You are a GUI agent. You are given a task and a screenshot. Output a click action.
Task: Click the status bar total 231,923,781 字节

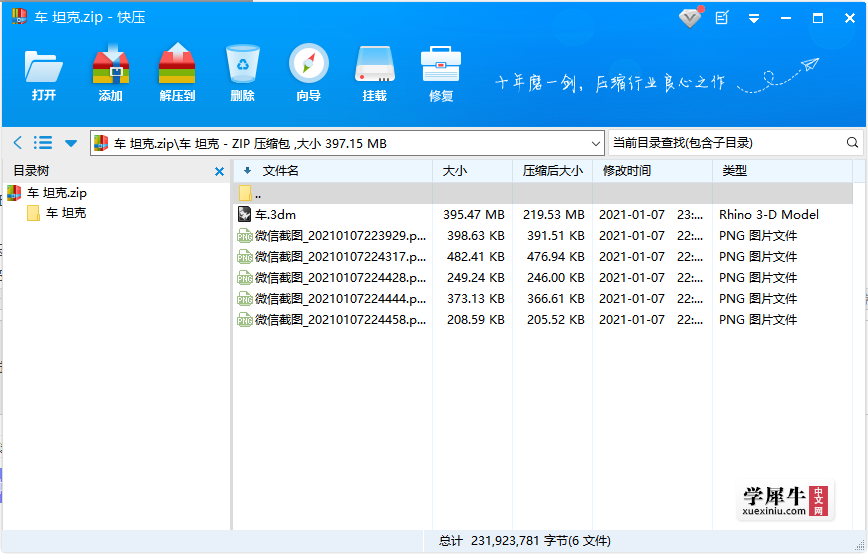525,541
